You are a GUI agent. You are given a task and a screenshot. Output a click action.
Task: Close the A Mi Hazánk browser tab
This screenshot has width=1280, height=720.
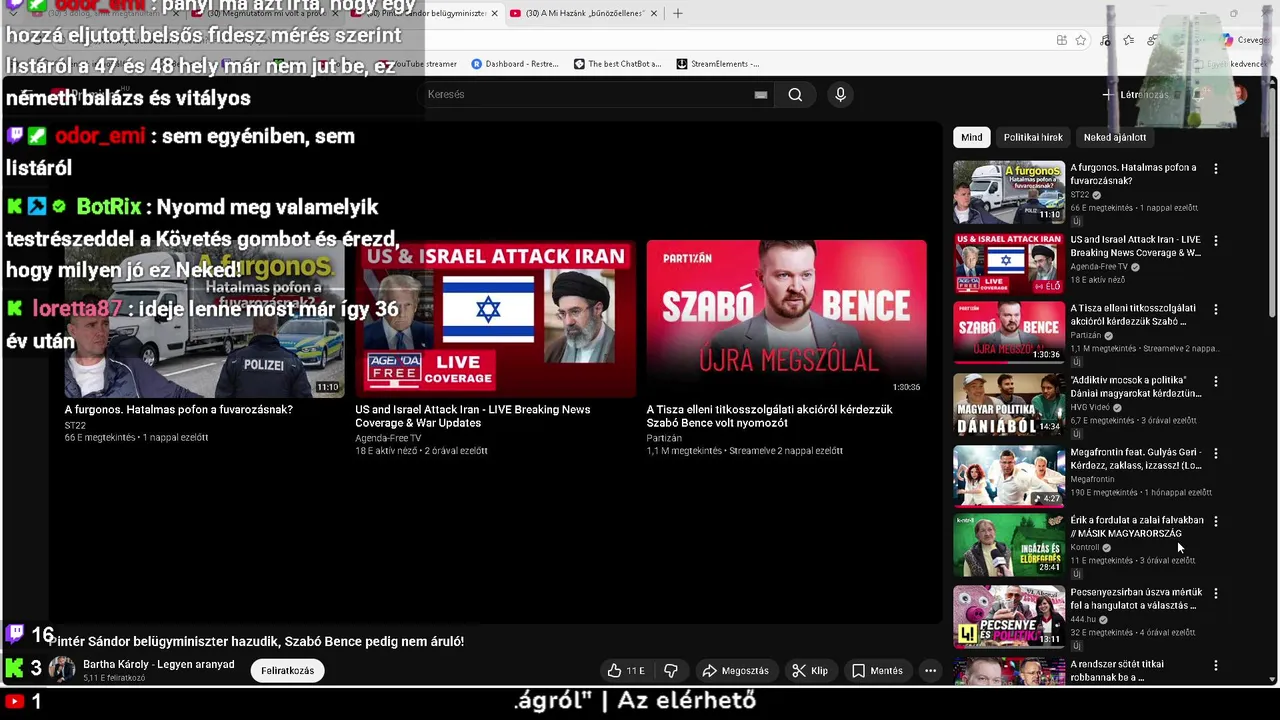[x=654, y=13]
